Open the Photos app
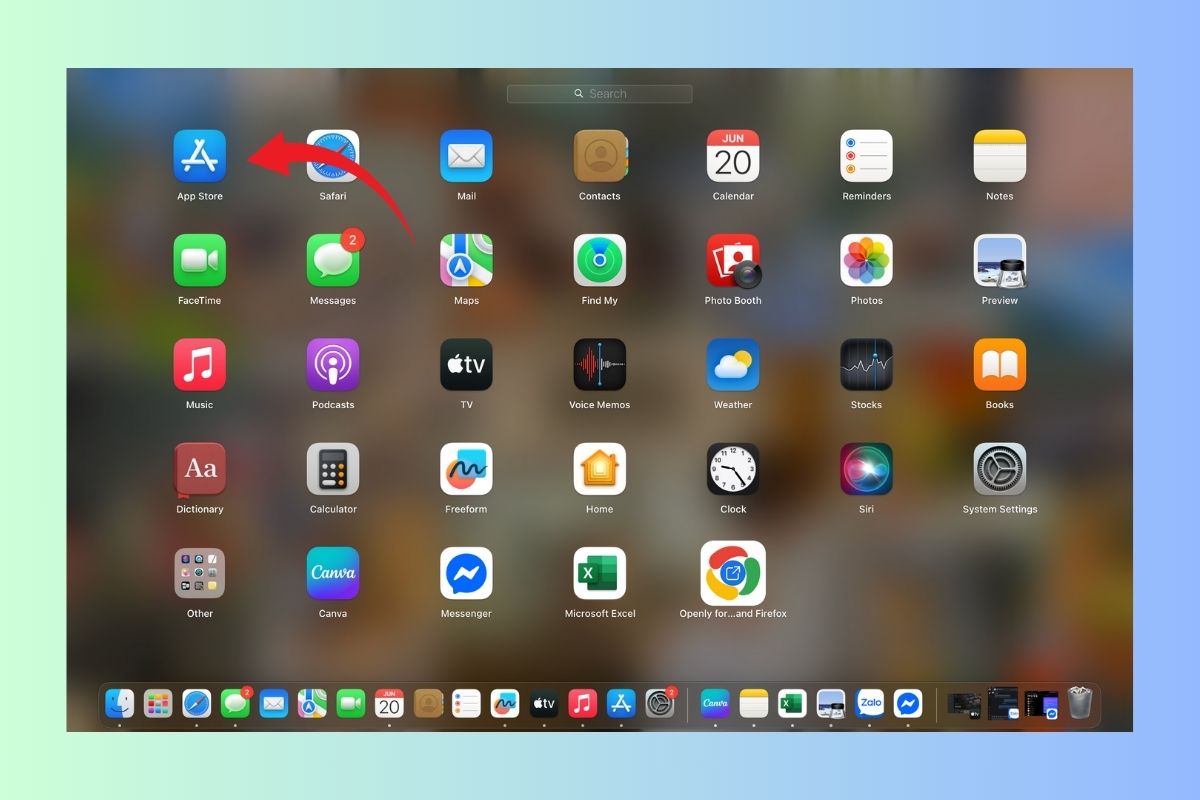 pyautogui.click(x=866, y=260)
